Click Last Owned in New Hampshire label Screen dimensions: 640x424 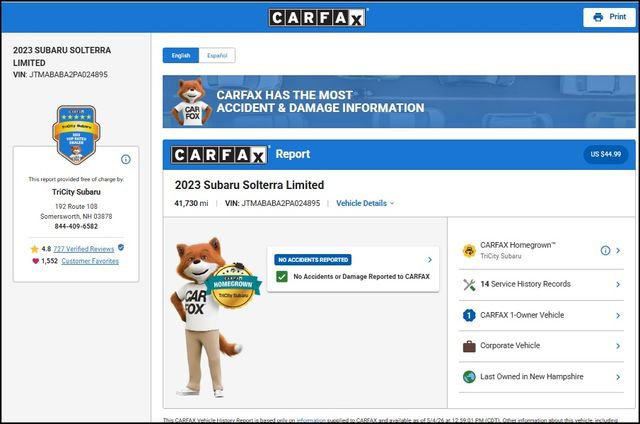point(531,377)
